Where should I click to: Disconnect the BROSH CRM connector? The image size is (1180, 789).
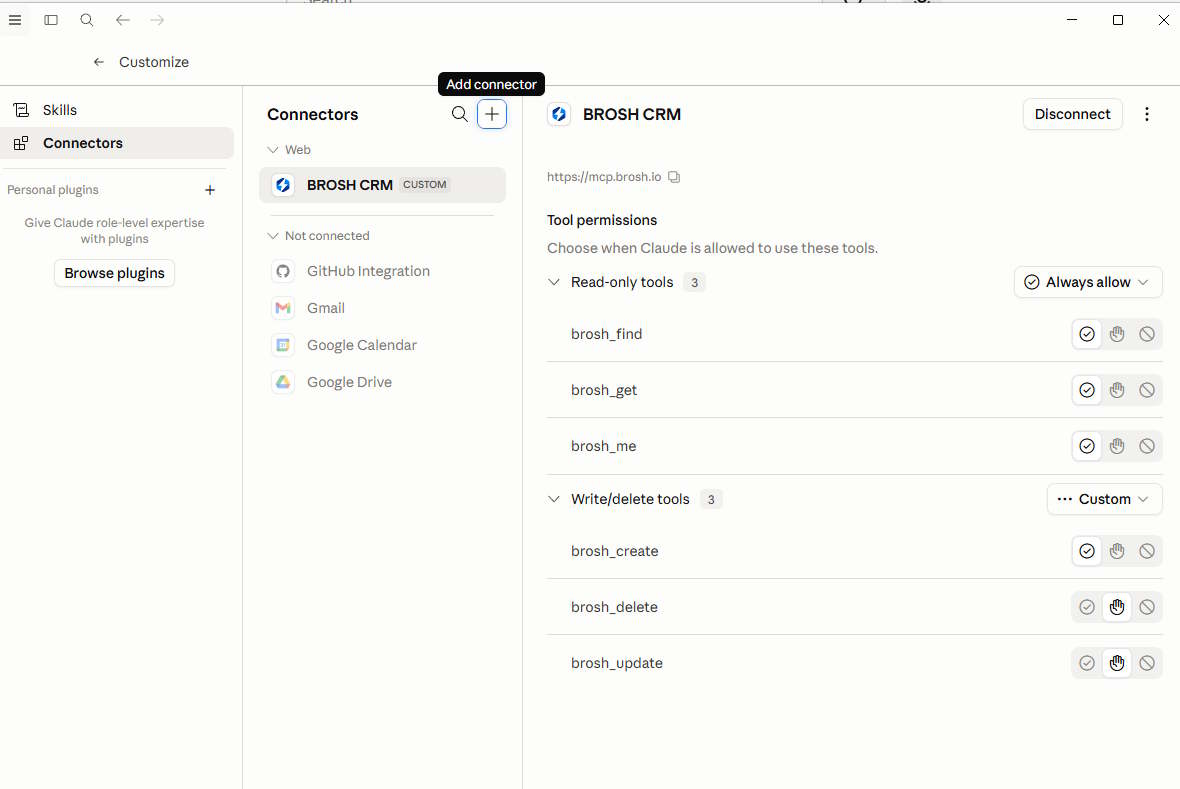[x=1072, y=114]
